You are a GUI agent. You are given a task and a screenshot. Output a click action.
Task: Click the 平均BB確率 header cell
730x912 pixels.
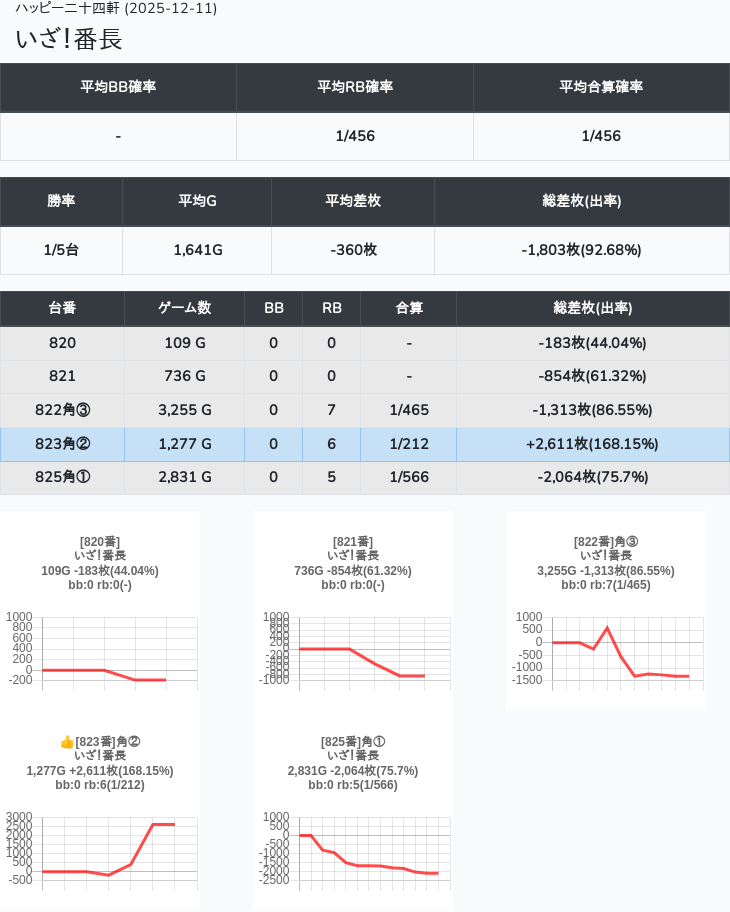[x=118, y=87]
